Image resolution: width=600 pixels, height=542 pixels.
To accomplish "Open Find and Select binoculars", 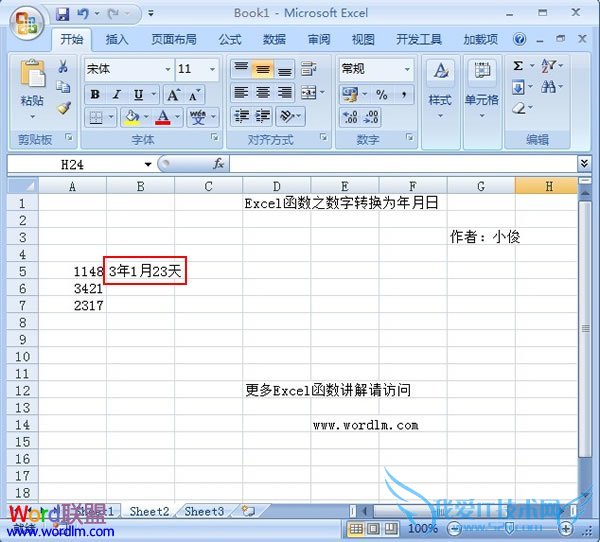I will point(549,87).
